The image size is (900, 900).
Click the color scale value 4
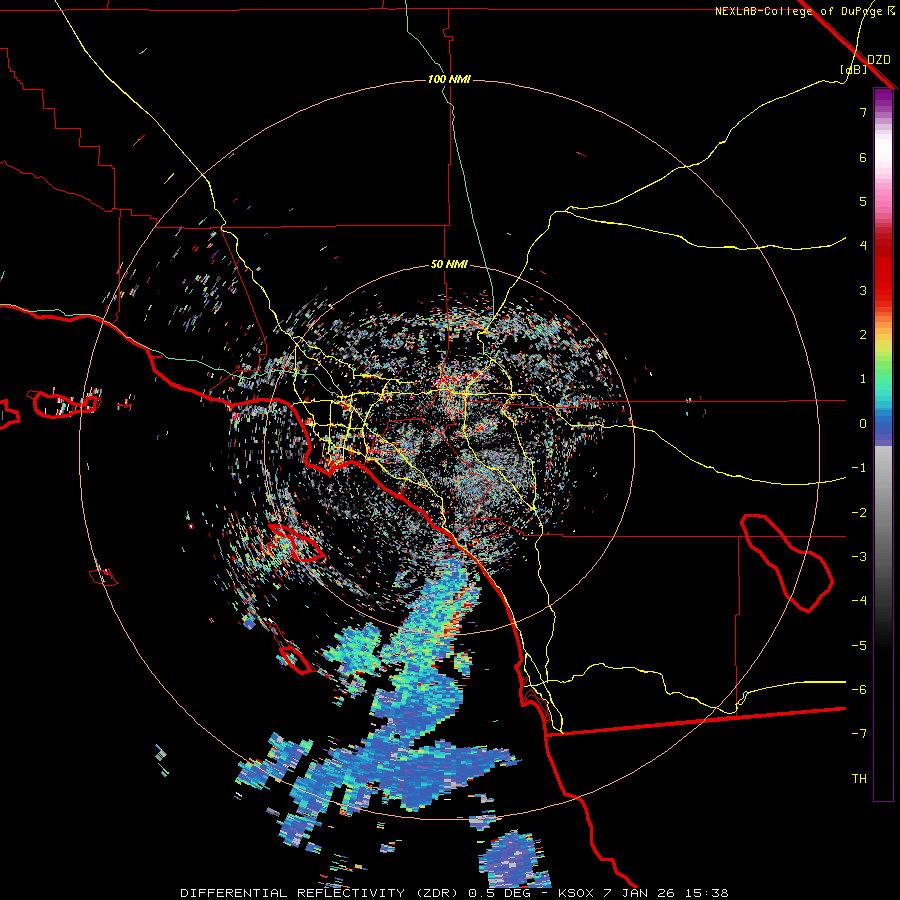tap(863, 246)
